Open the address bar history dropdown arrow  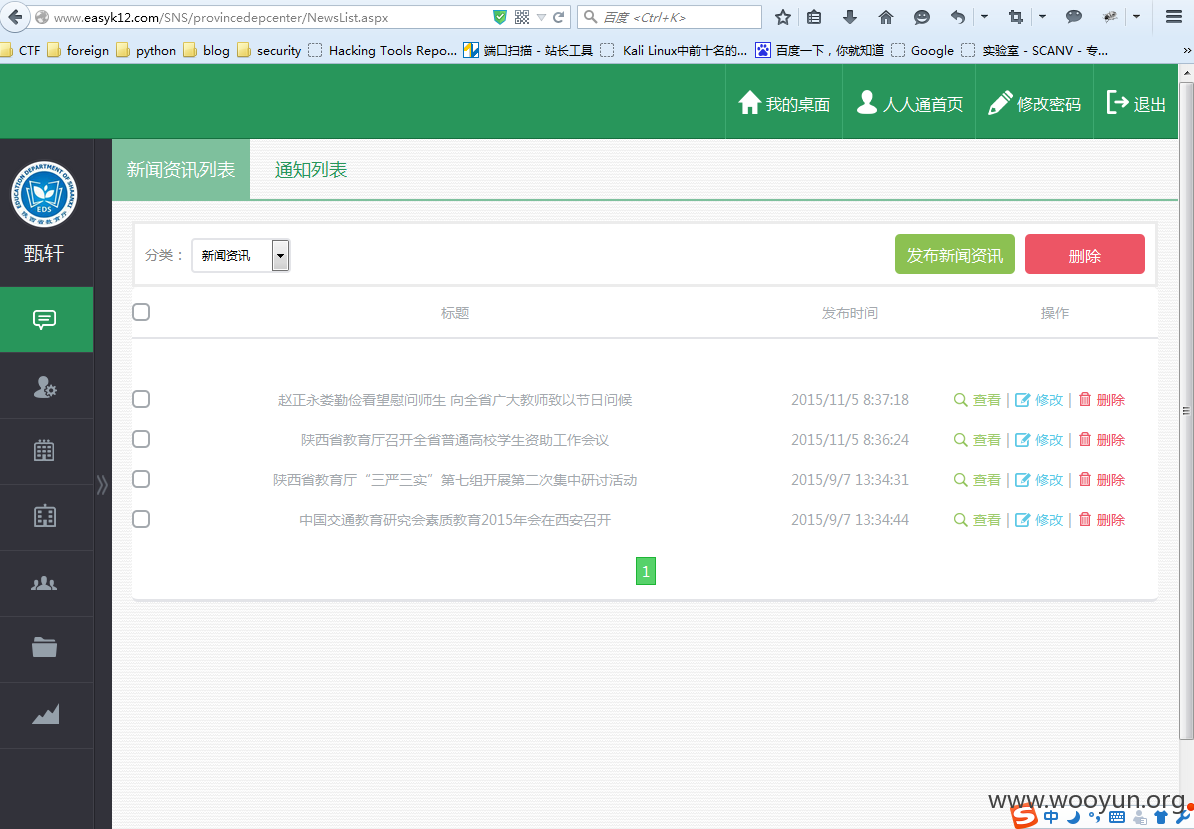coord(541,17)
